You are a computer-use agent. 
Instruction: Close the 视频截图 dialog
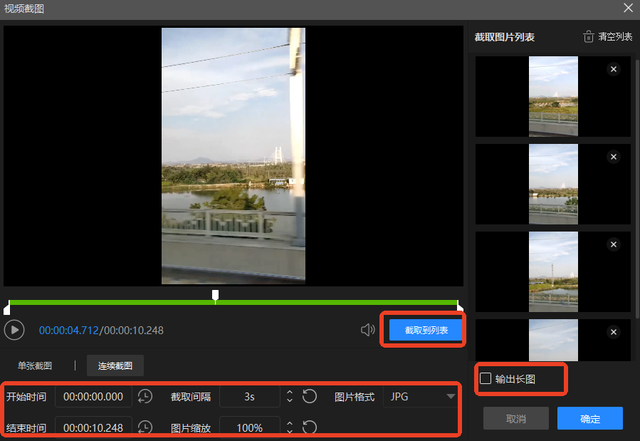[628, 8]
